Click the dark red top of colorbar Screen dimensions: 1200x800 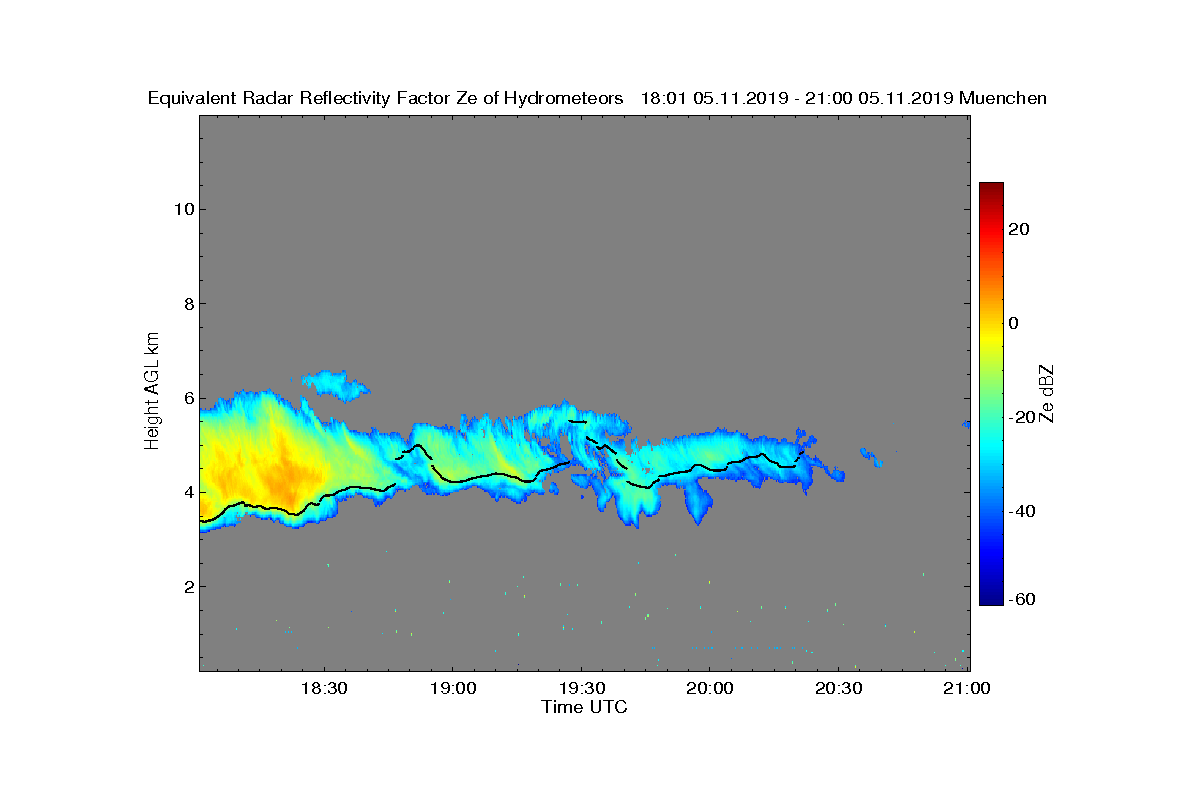pyautogui.click(x=991, y=190)
